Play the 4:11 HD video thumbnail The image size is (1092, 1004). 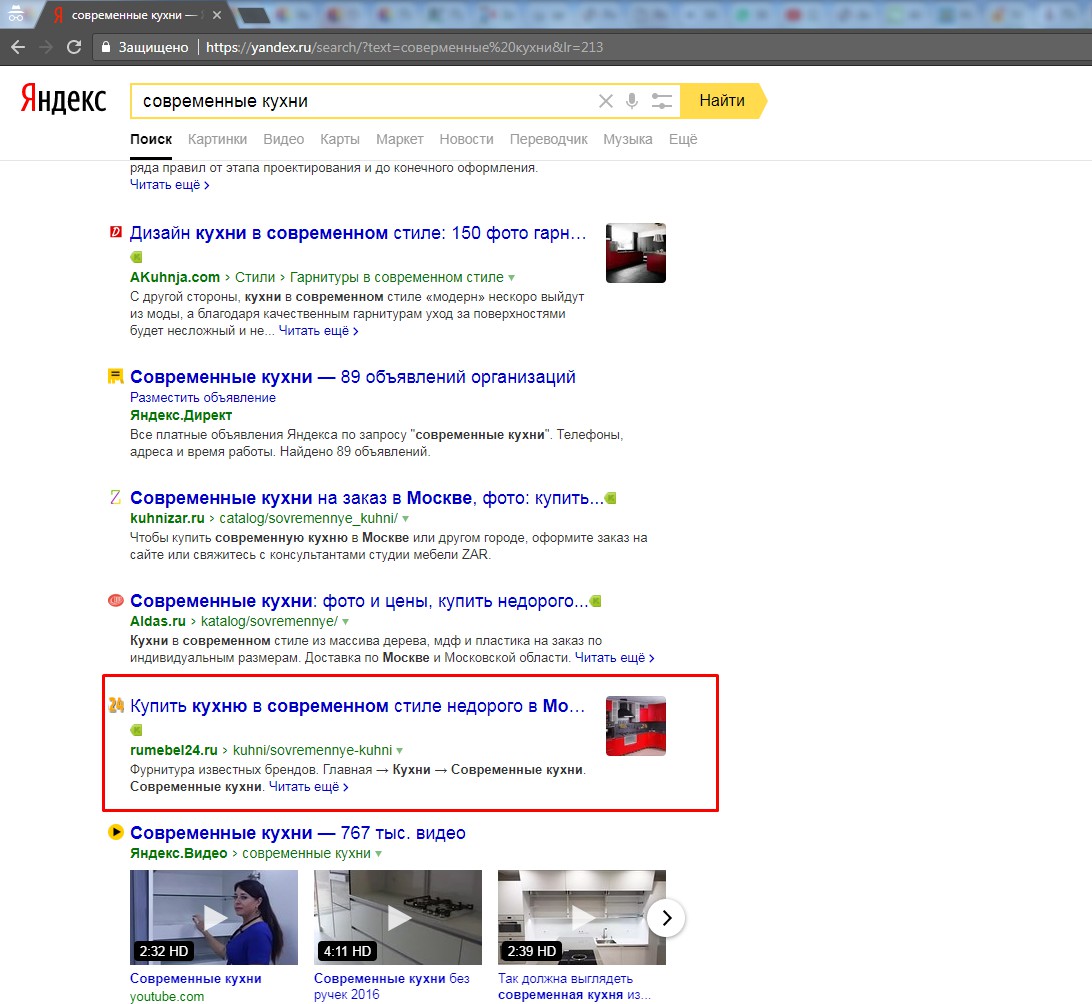click(398, 917)
